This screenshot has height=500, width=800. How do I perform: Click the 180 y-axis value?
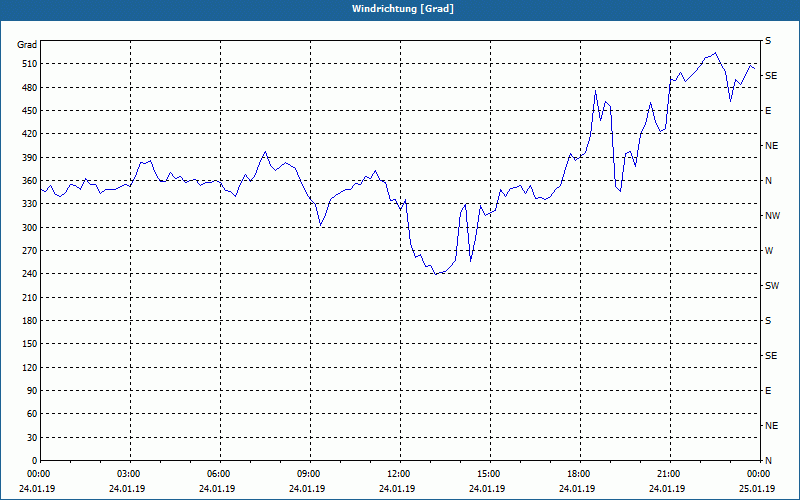pyautogui.click(x=29, y=321)
